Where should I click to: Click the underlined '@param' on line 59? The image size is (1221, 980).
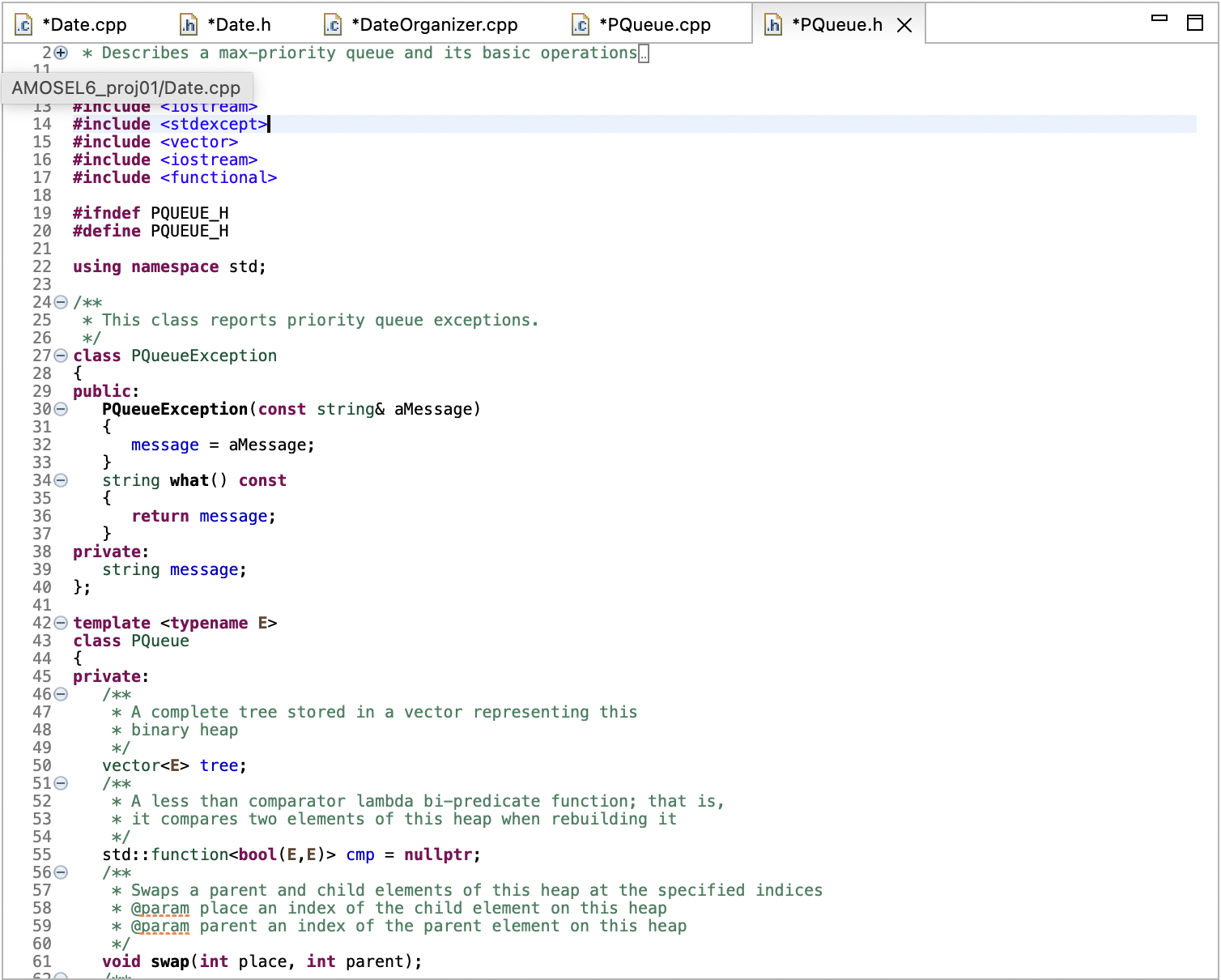160,926
